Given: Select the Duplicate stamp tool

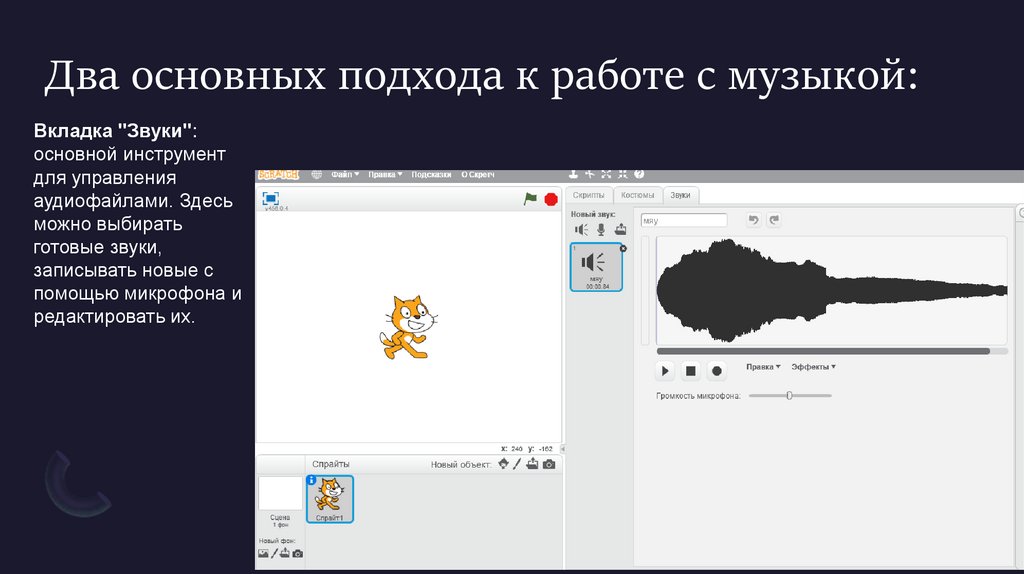Looking at the screenshot, I should (573, 174).
